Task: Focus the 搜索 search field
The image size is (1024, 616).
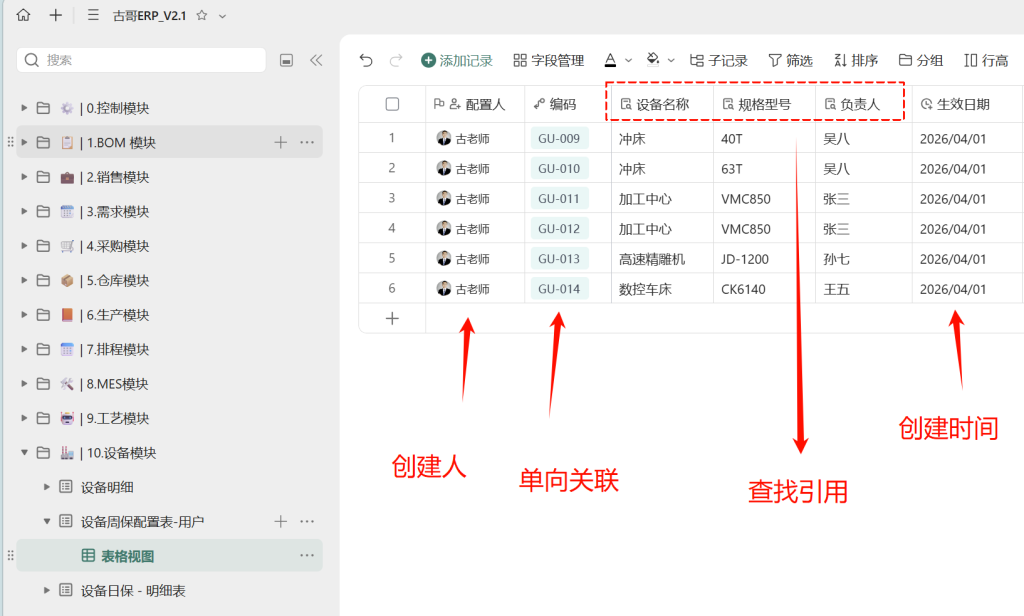Action: [x=141, y=60]
